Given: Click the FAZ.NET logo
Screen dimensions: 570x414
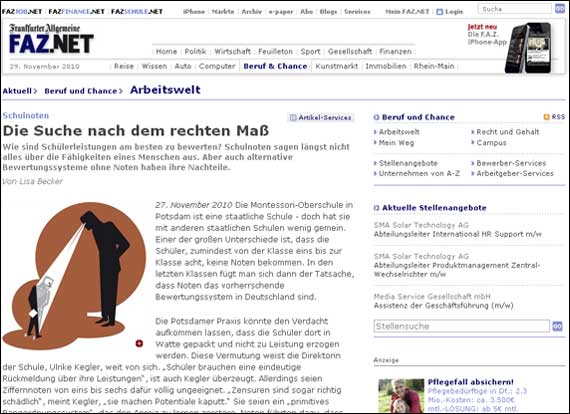Looking at the screenshot, I should [x=51, y=39].
